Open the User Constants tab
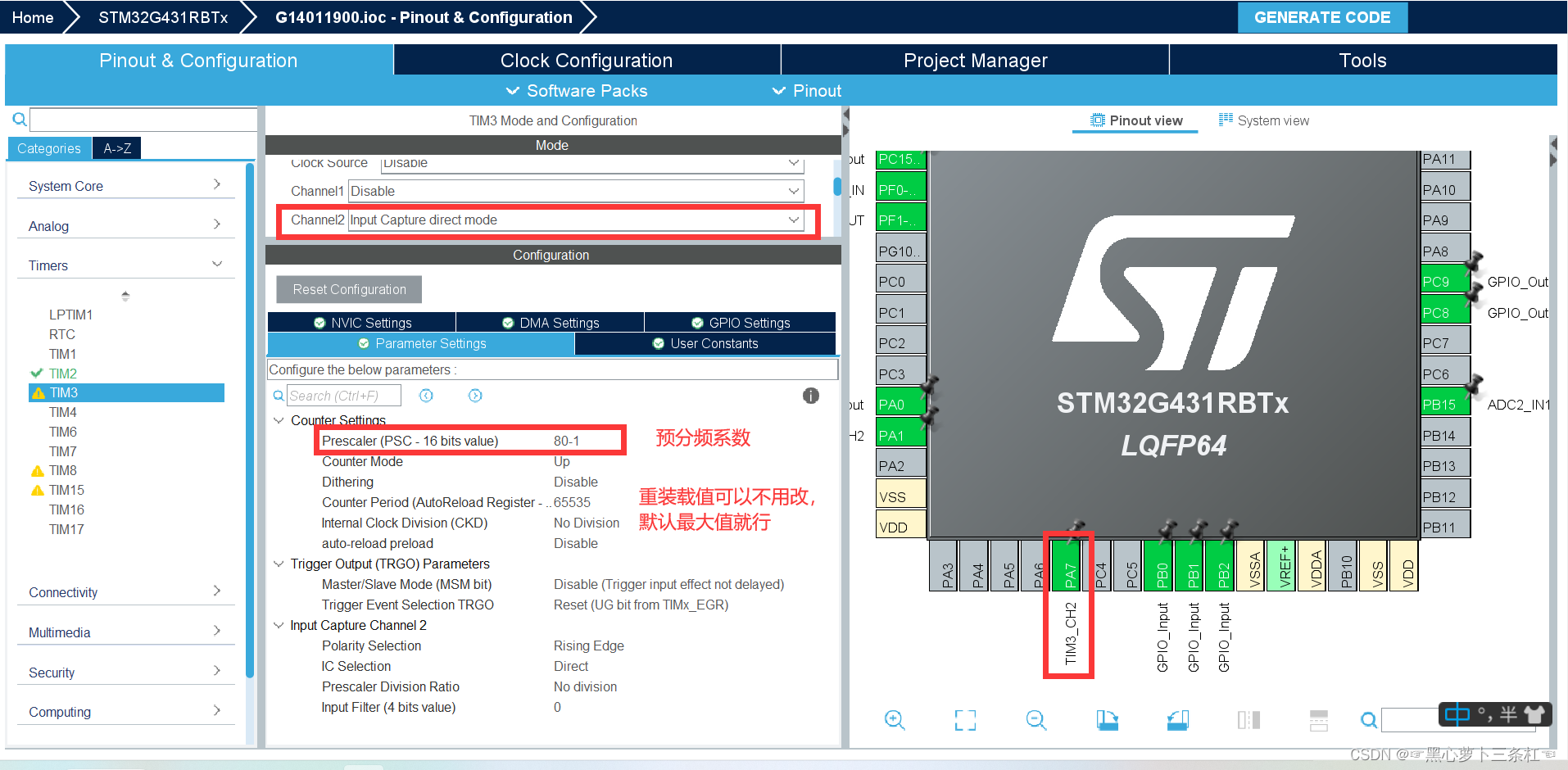Screen dimensions: 1568x770 tap(705, 343)
